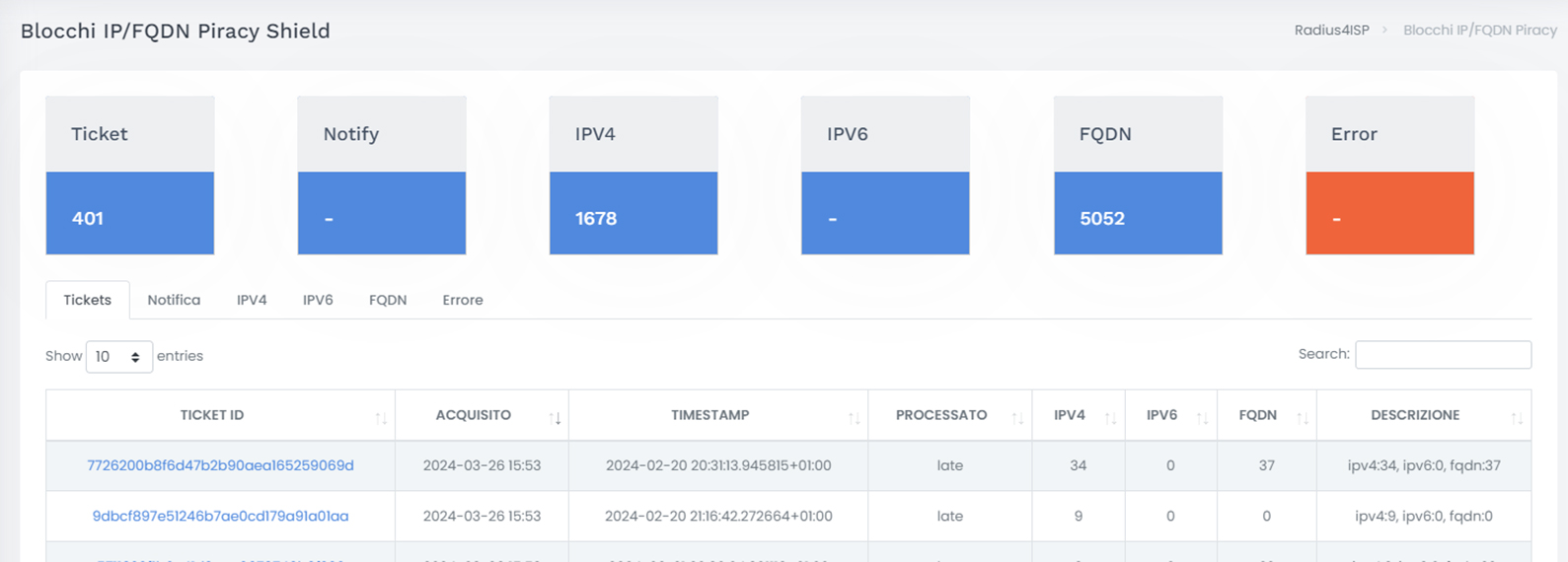Click the PROCESSATO column header
This screenshot has width=1568, height=562.
949,415
